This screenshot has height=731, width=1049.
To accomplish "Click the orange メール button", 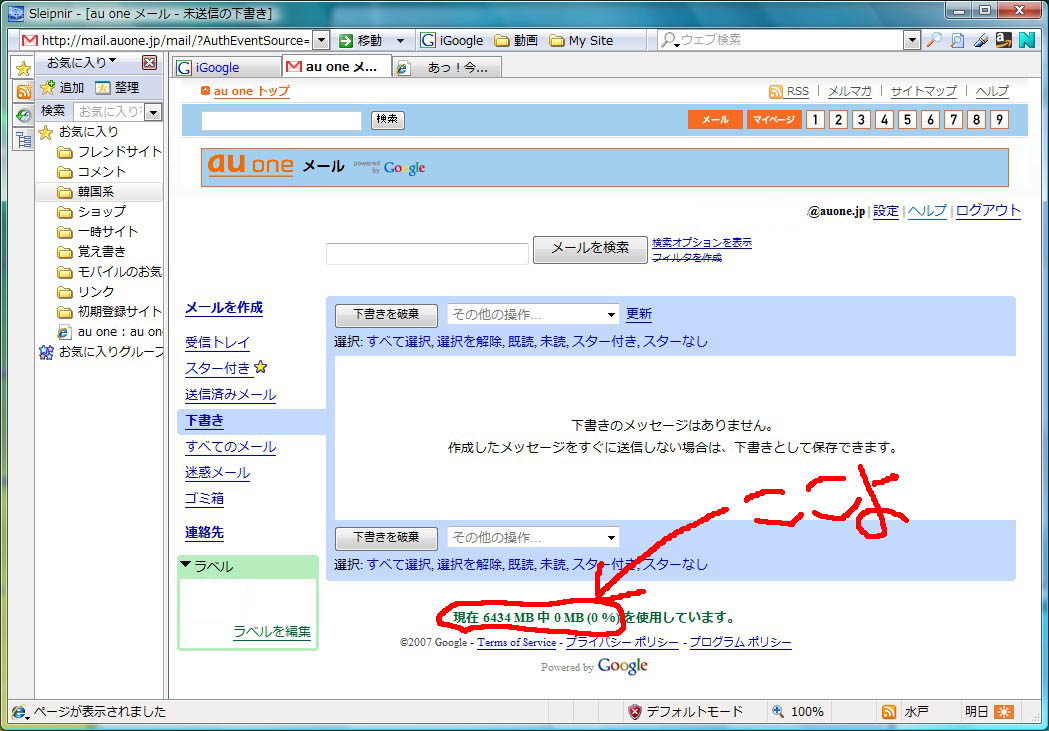I will (x=715, y=120).
